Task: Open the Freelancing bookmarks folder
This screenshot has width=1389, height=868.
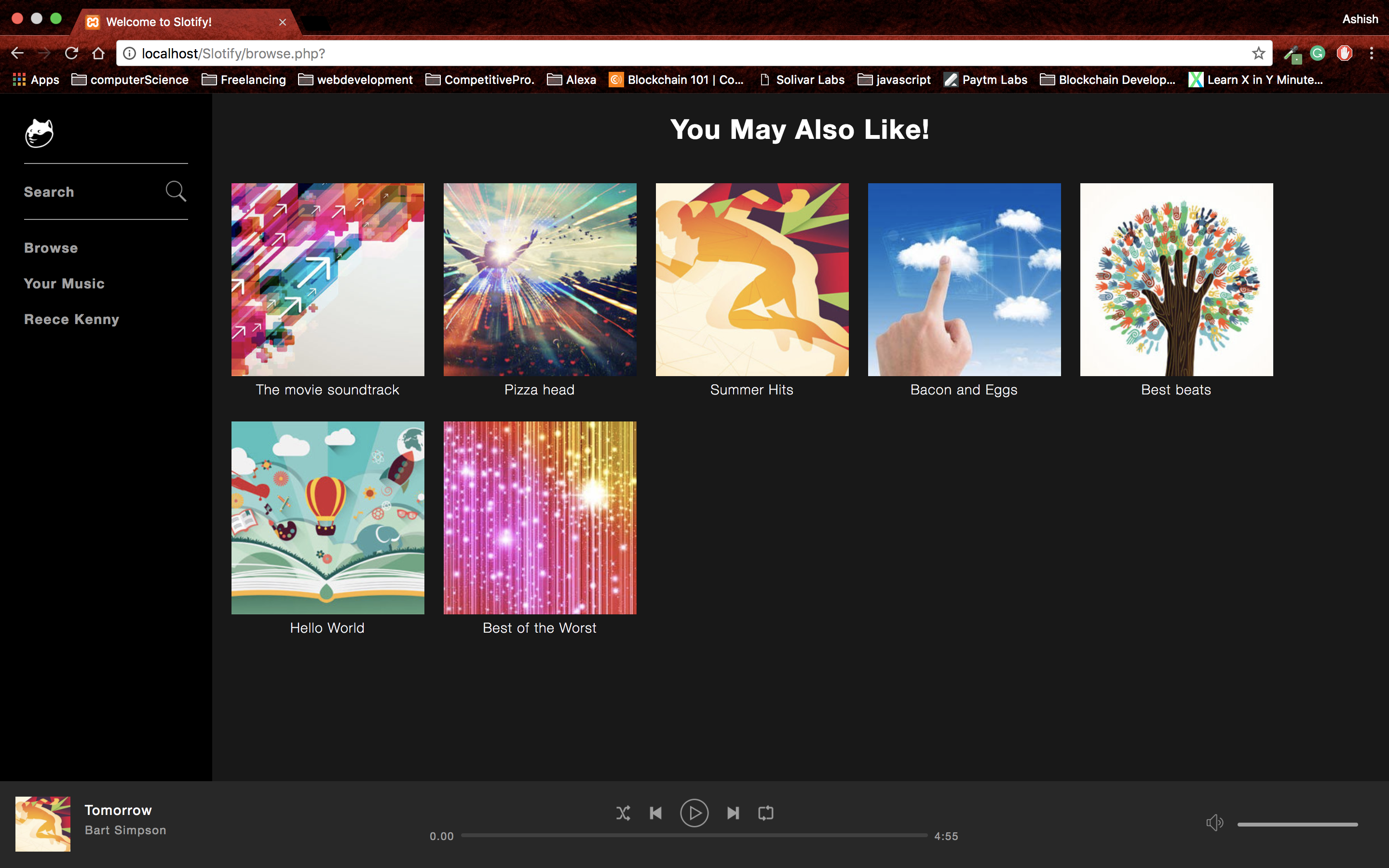Action: point(244,80)
